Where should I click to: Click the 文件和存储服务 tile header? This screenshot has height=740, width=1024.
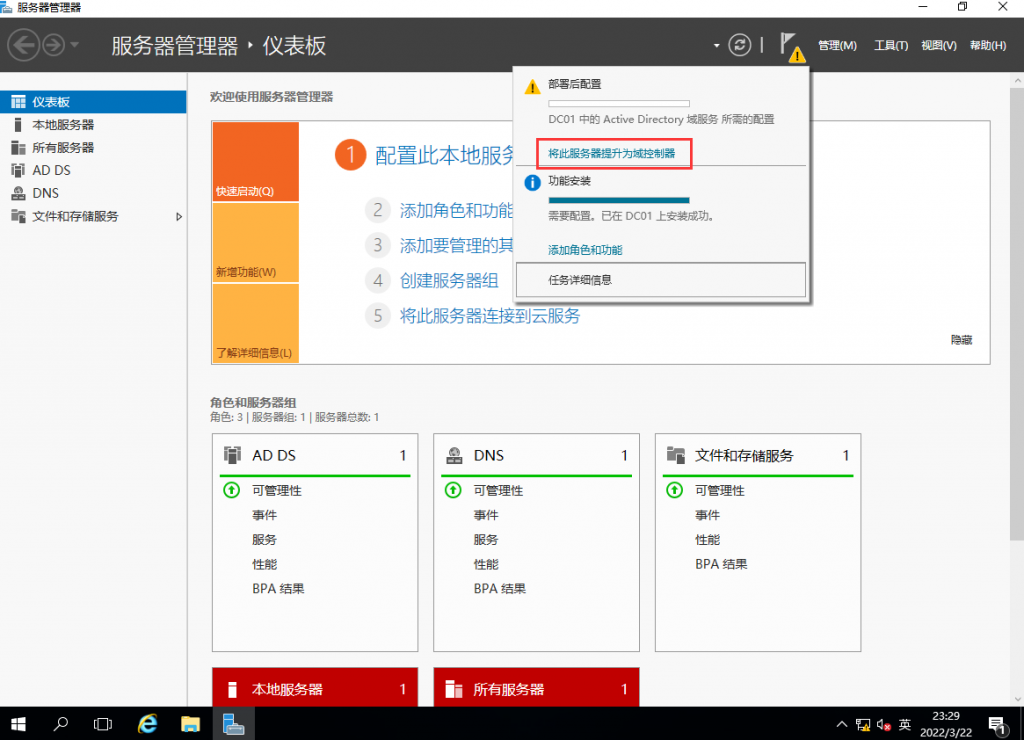(x=758, y=455)
